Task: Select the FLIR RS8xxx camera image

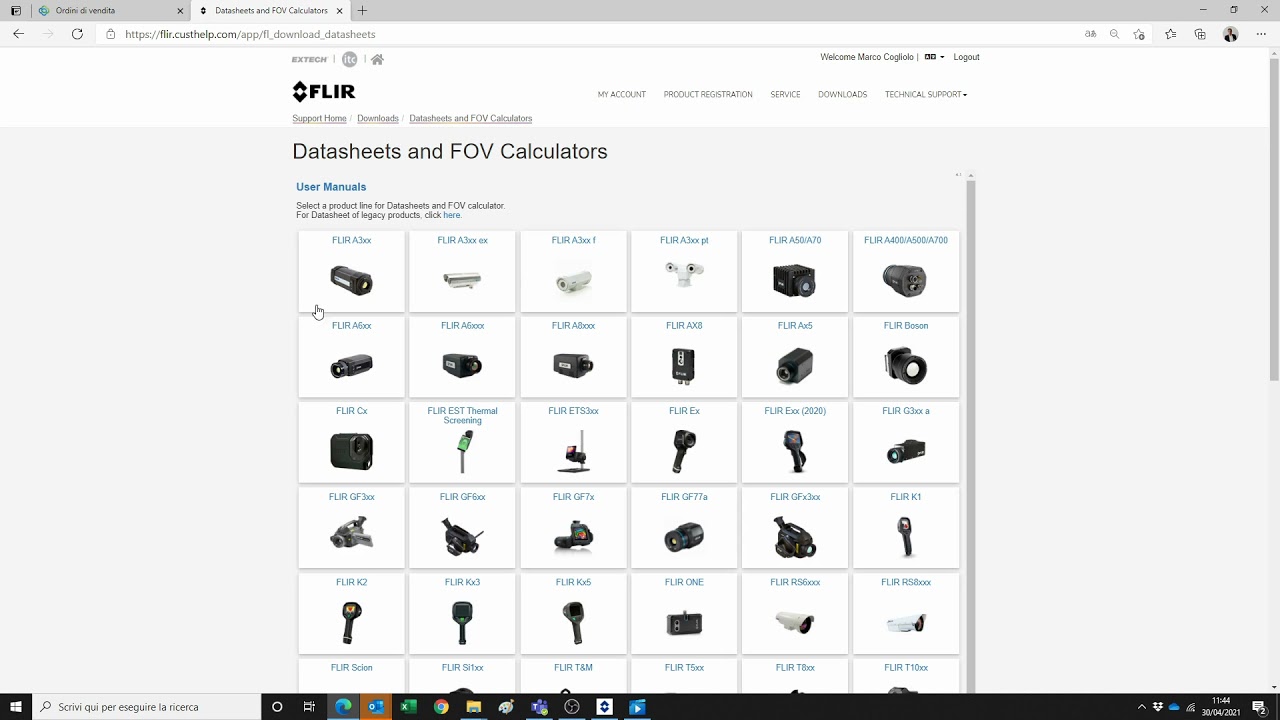Action: (905, 623)
